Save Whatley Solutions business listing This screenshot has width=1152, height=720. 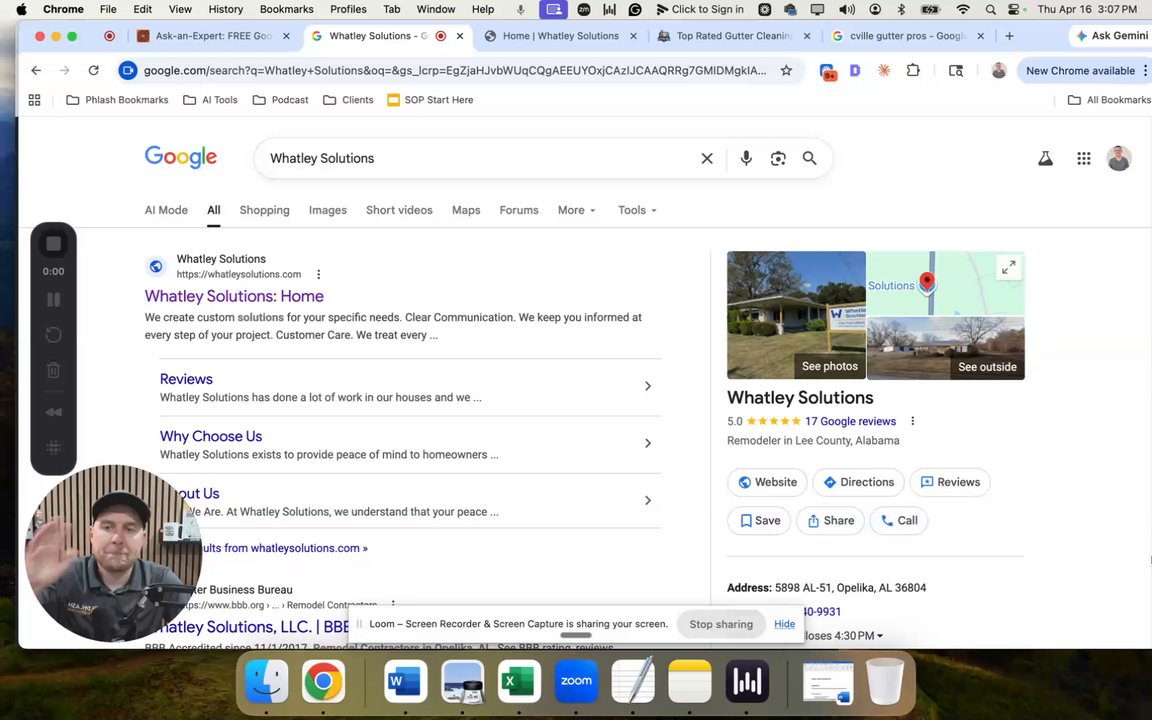[759, 520]
